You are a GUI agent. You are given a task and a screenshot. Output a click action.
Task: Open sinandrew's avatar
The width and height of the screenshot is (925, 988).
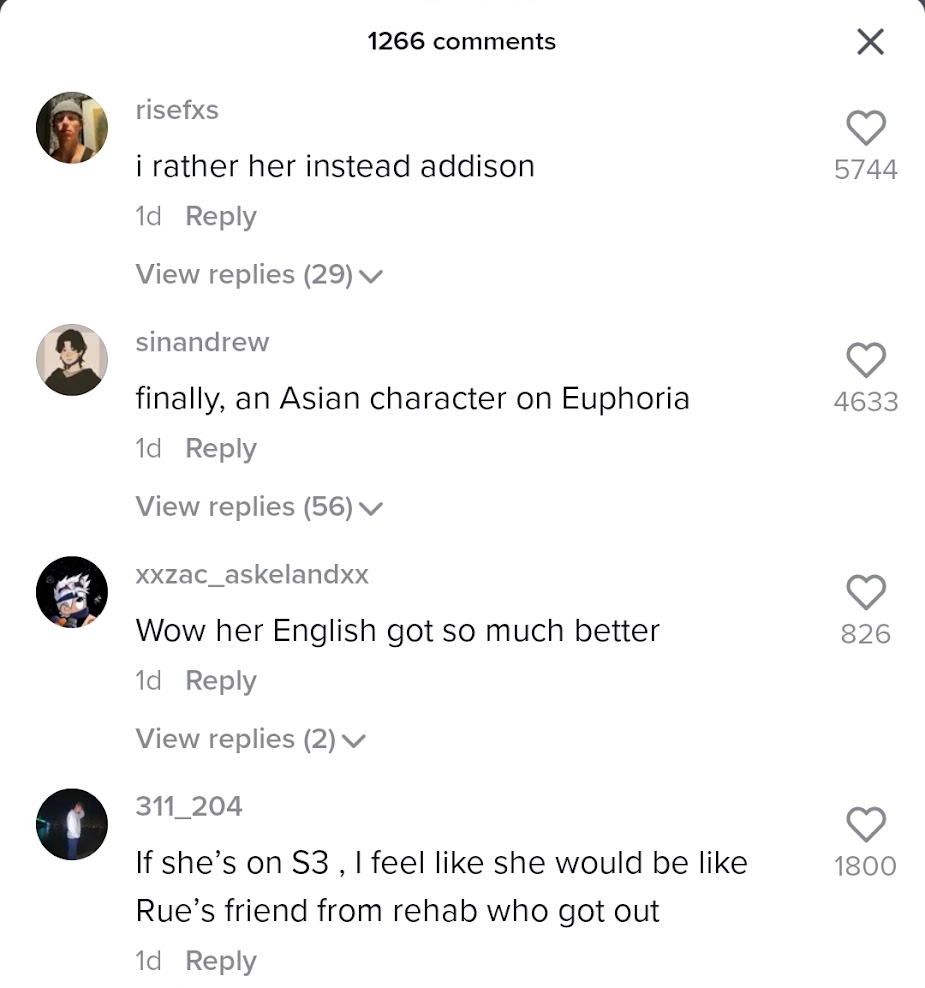(x=72, y=360)
